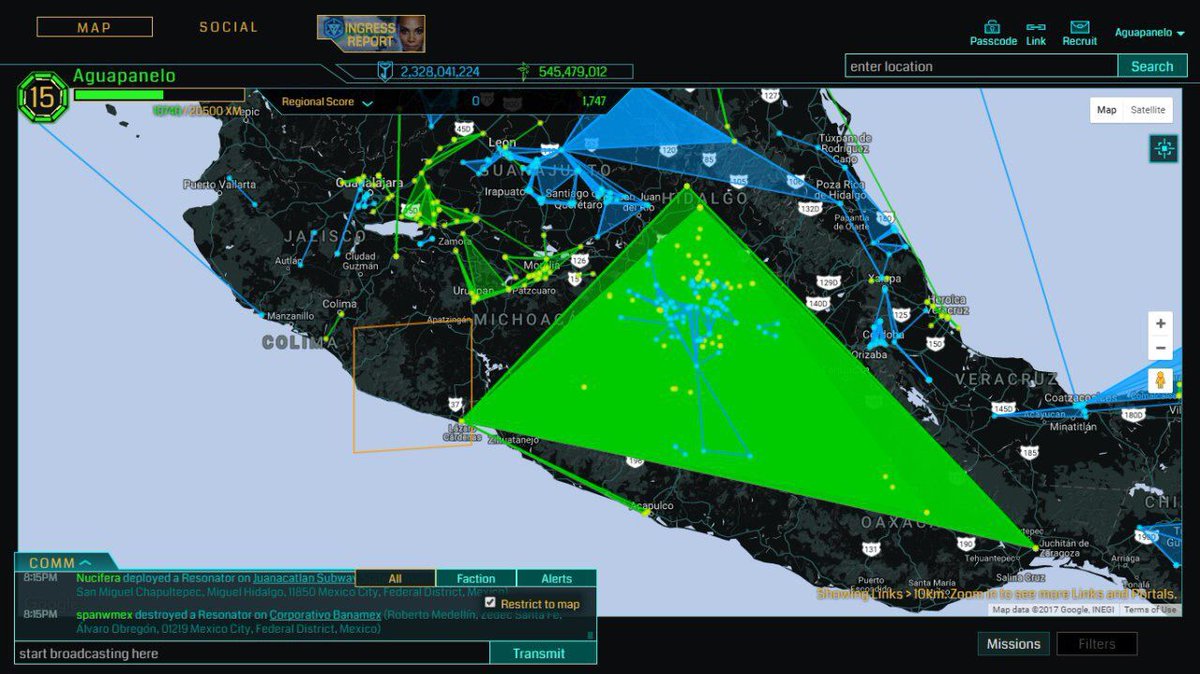Select the Alerts tab in COMM

click(x=557, y=578)
